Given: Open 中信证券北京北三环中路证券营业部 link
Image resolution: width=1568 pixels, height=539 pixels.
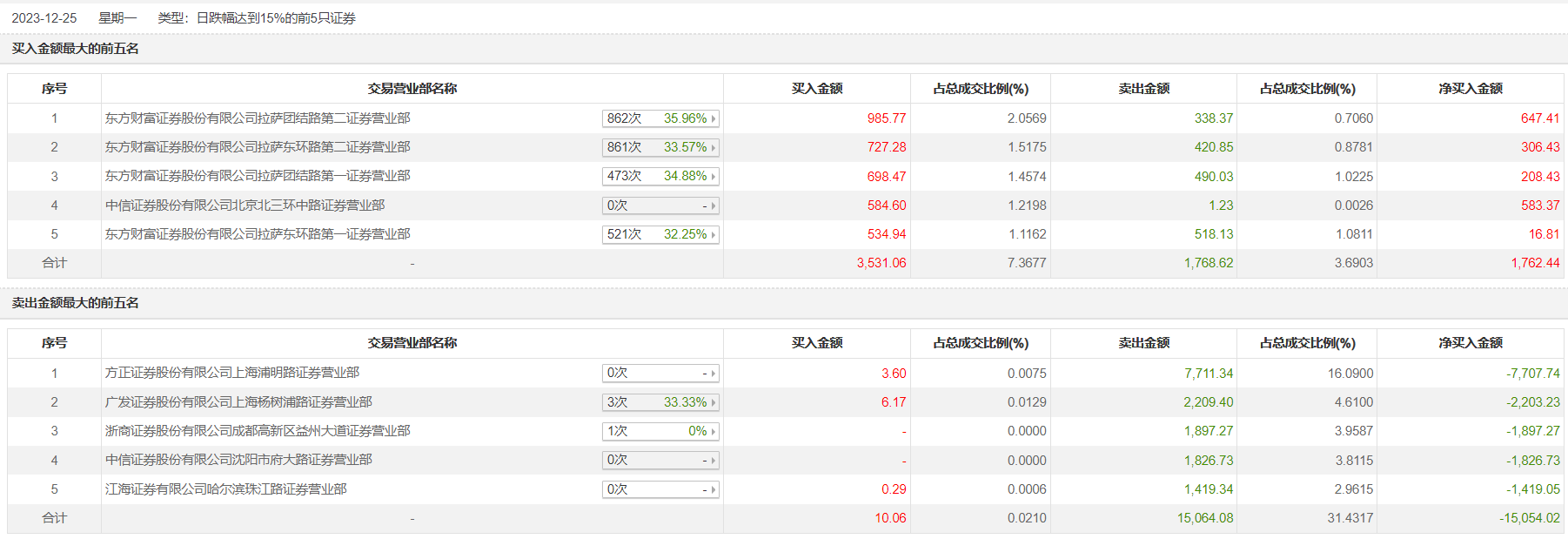Looking at the screenshot, I should tap(245, 205).
